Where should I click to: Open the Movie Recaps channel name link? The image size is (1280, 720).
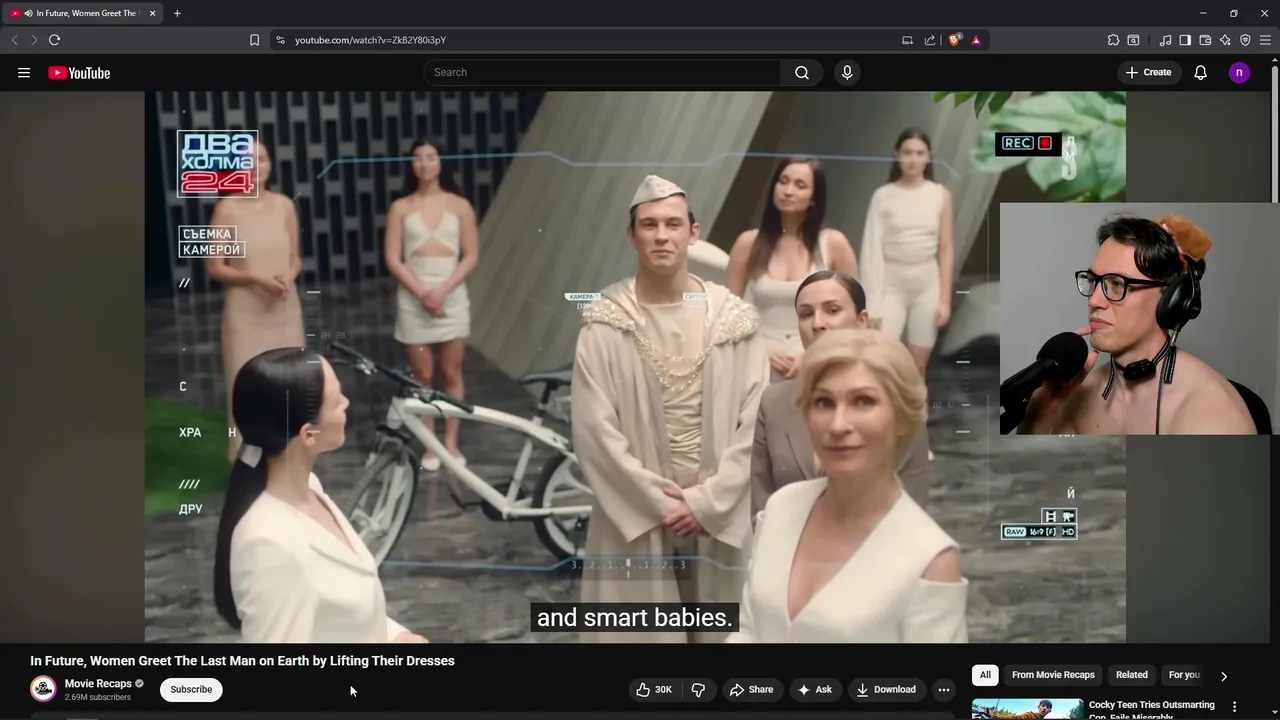pyautogui.click(x=98, y=684)
